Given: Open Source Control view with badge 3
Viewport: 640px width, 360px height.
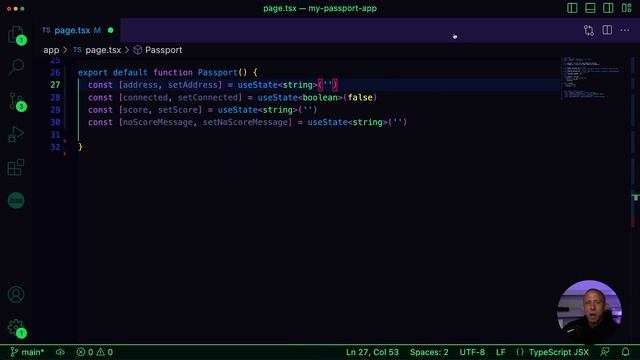Looking at the screenshot, I should 16,101.
